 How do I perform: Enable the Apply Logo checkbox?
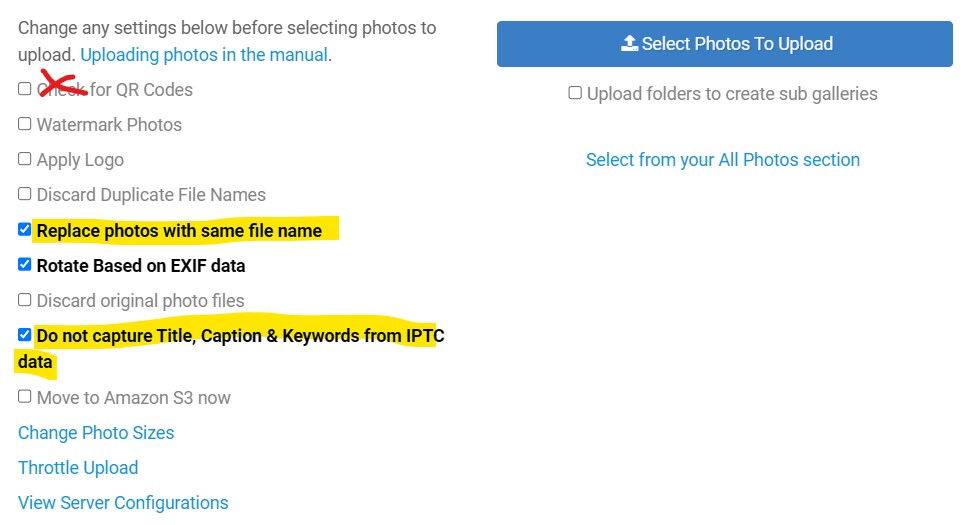(x=24, y=159)
